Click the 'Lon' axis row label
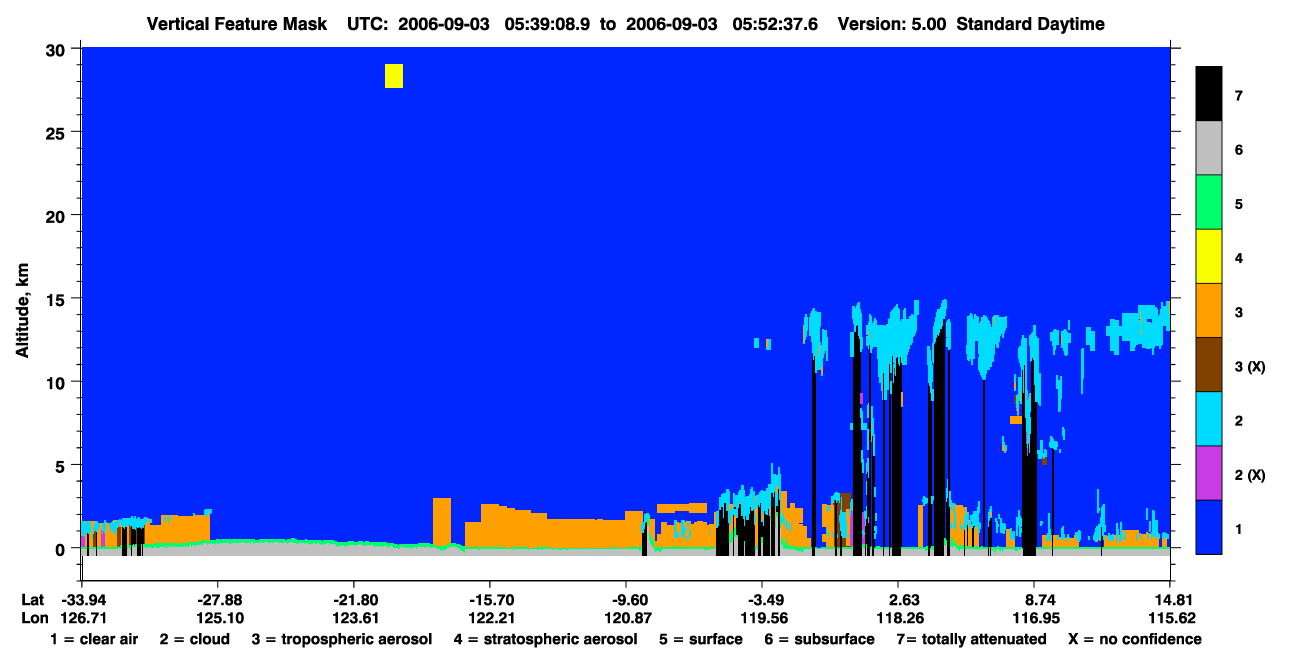The height and width of the screenshot is (667, 1300). coord(33,618)
